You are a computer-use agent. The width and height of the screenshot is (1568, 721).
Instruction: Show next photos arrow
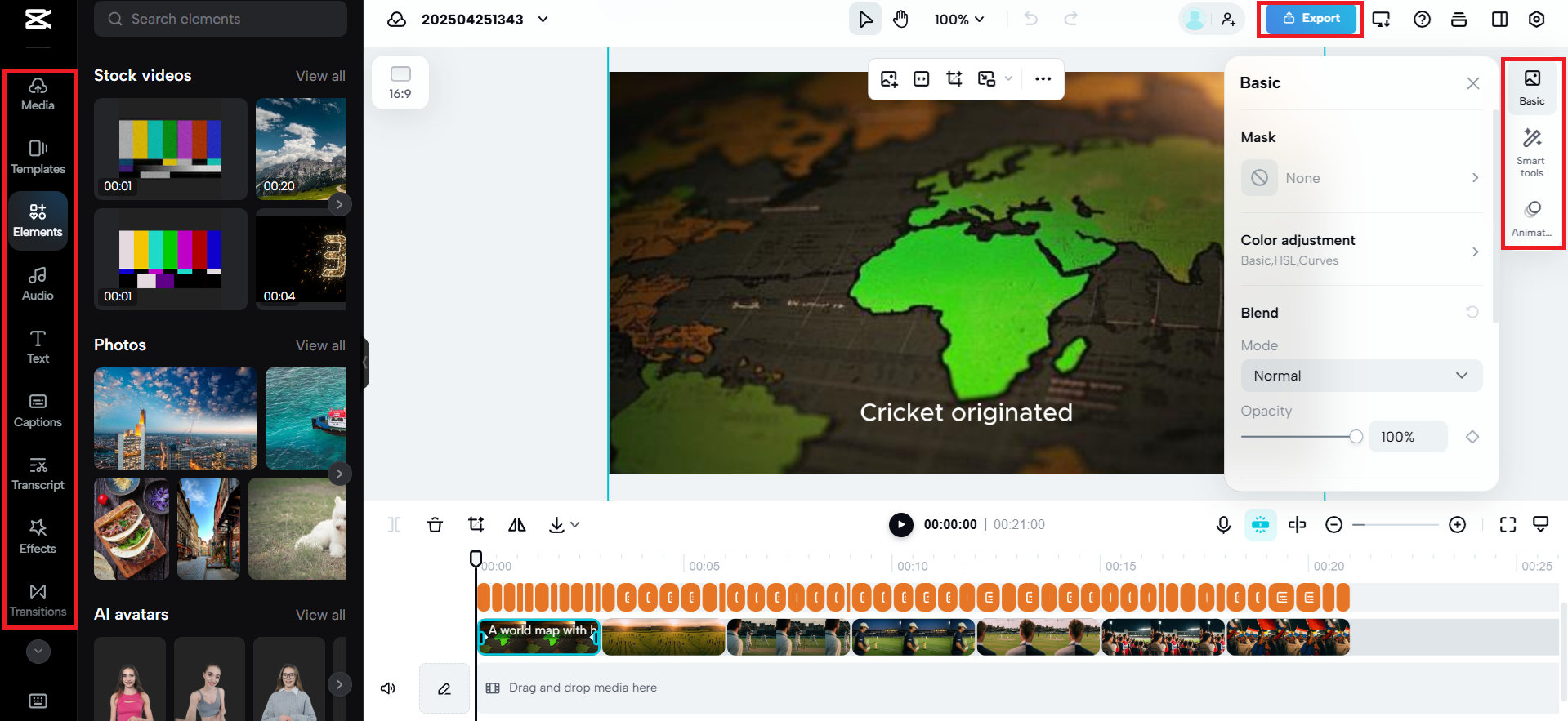click(339, 474)
